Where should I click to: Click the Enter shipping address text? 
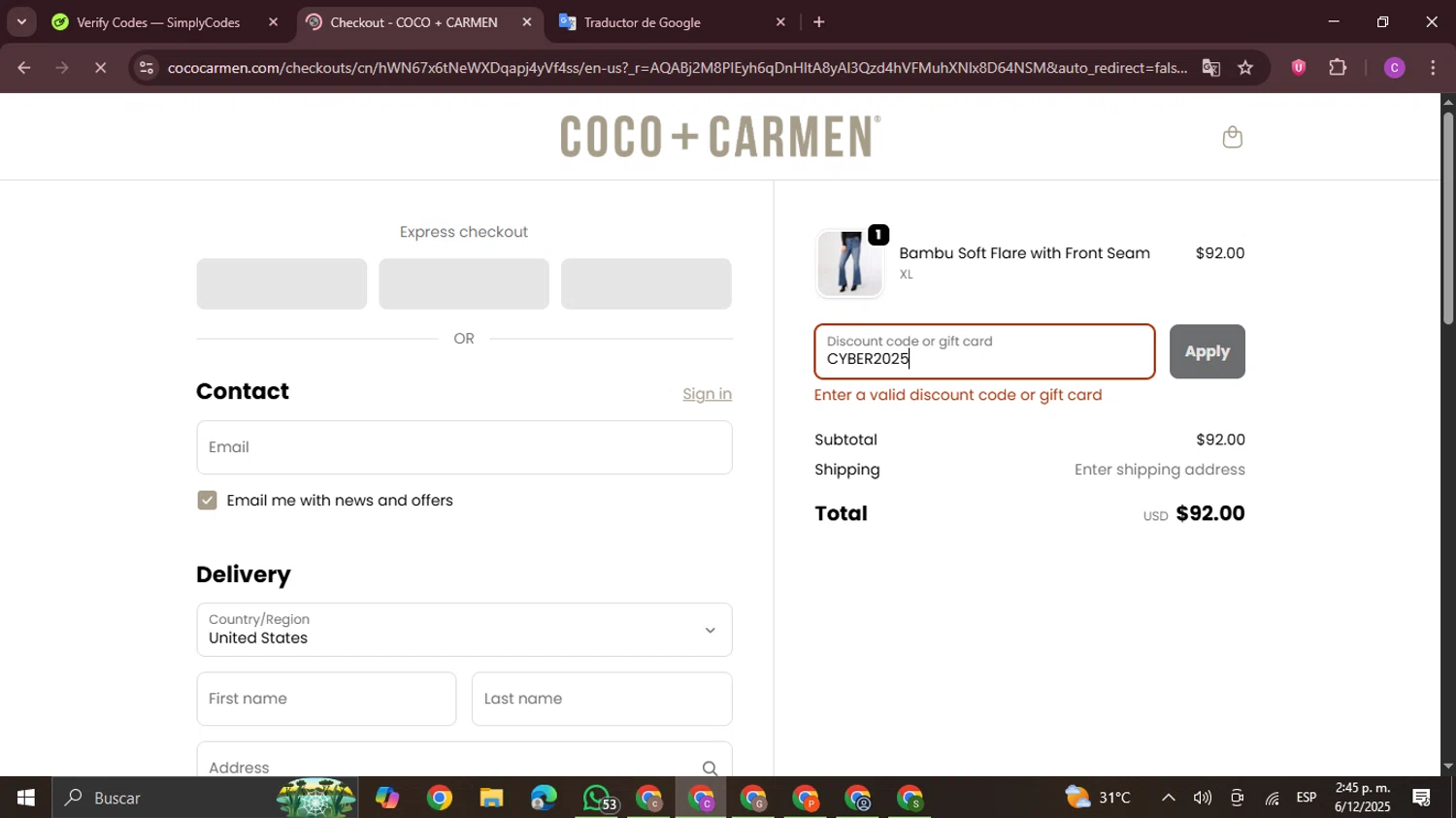[x=1159, y=470]
